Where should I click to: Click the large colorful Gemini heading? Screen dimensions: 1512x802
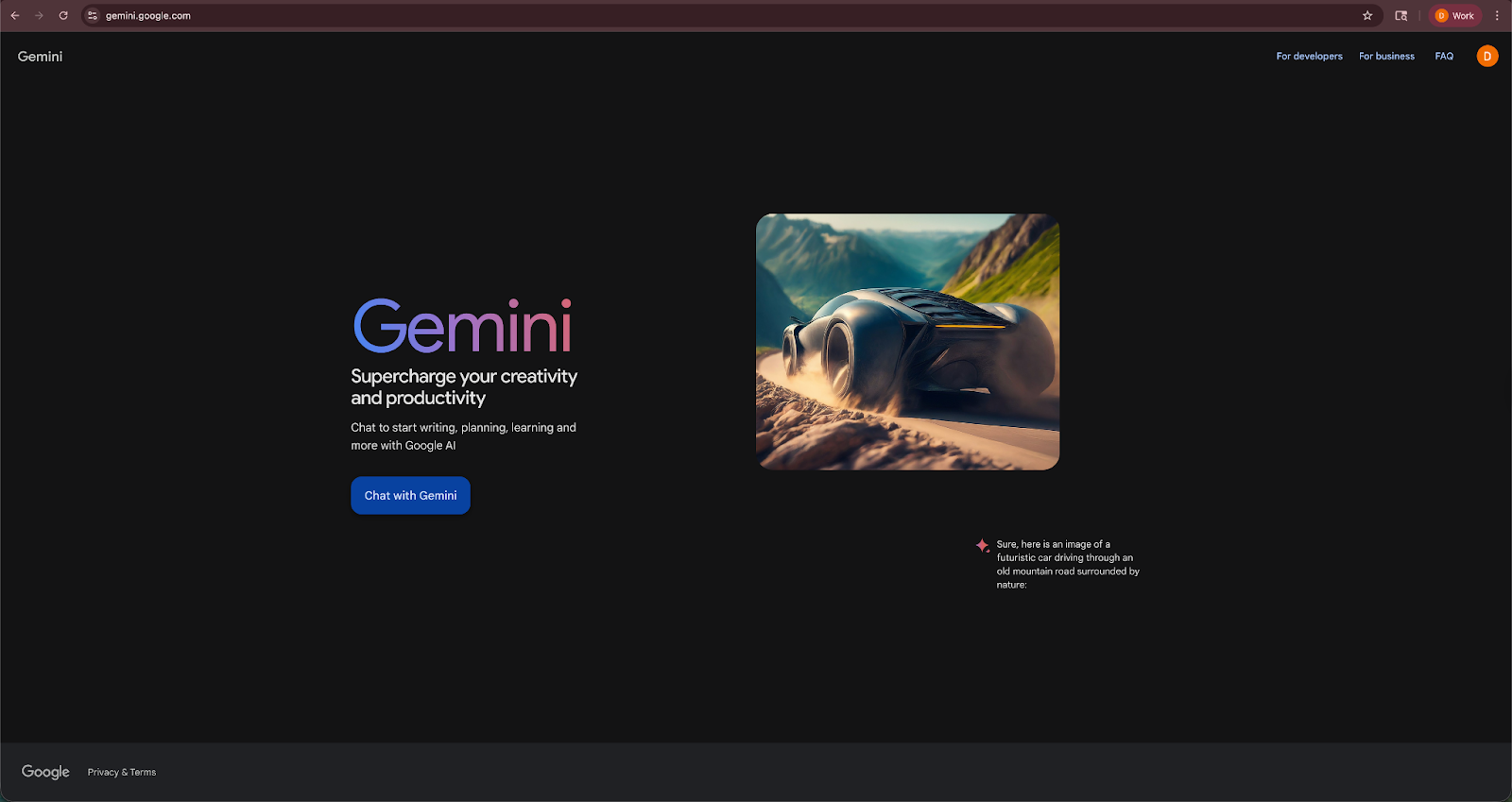[462, 326]
